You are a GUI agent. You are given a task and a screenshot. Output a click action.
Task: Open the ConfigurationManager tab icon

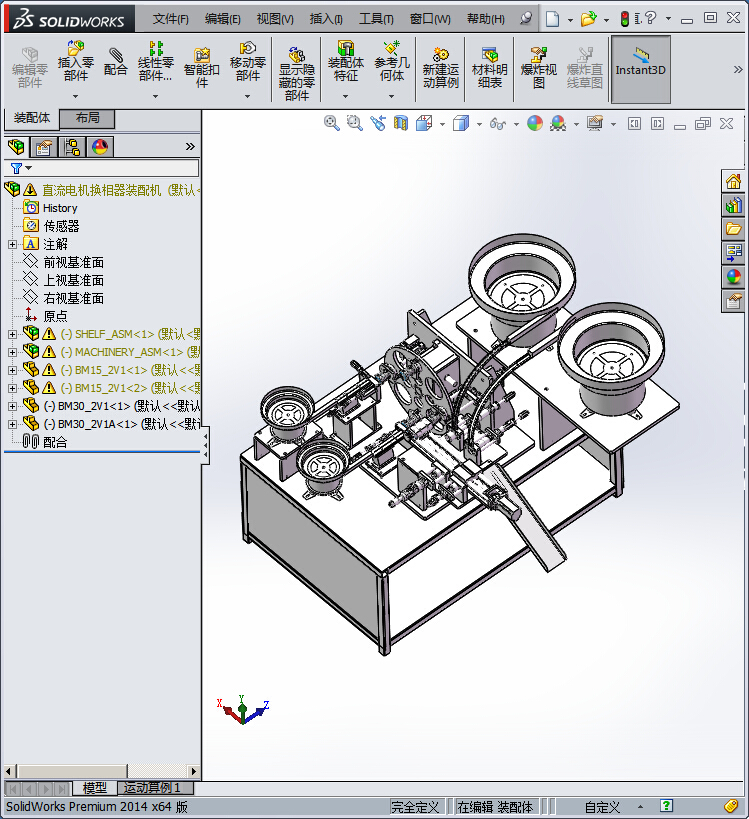point(72,147)
